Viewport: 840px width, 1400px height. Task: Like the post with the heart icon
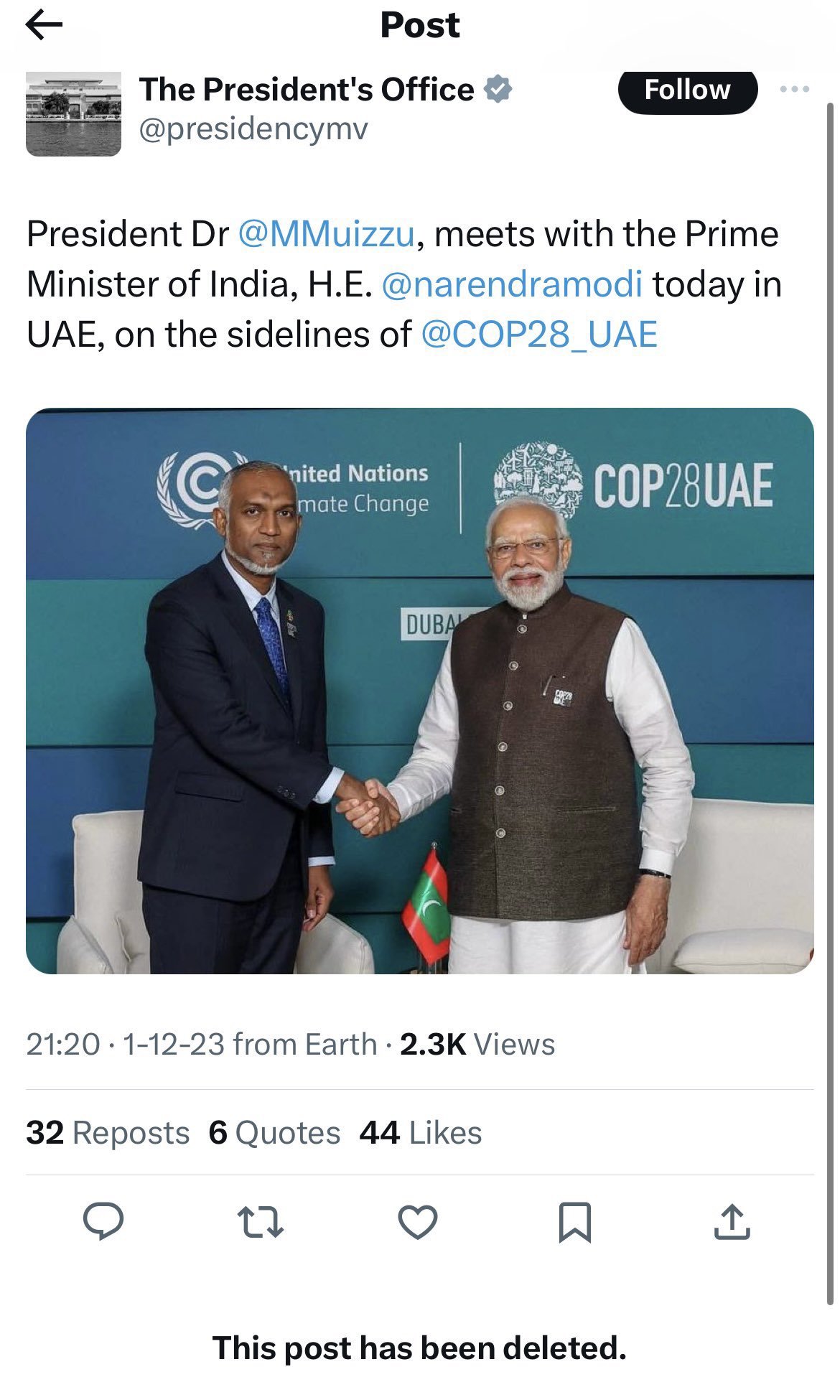click(x=418, y=1222)
